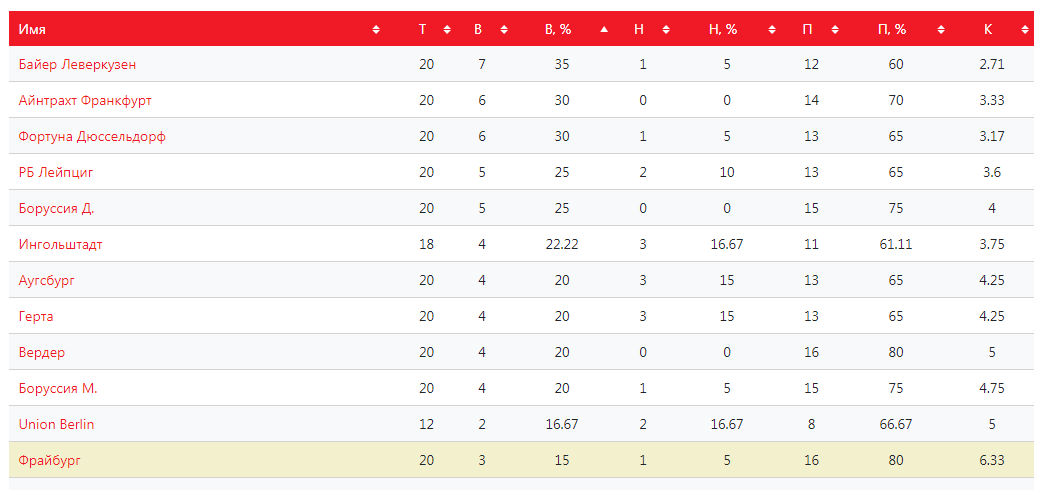Open Айнтрахт Франкфурт team page
The width and height of the screenshot is (1058, 490).
(x=85, y=101)
